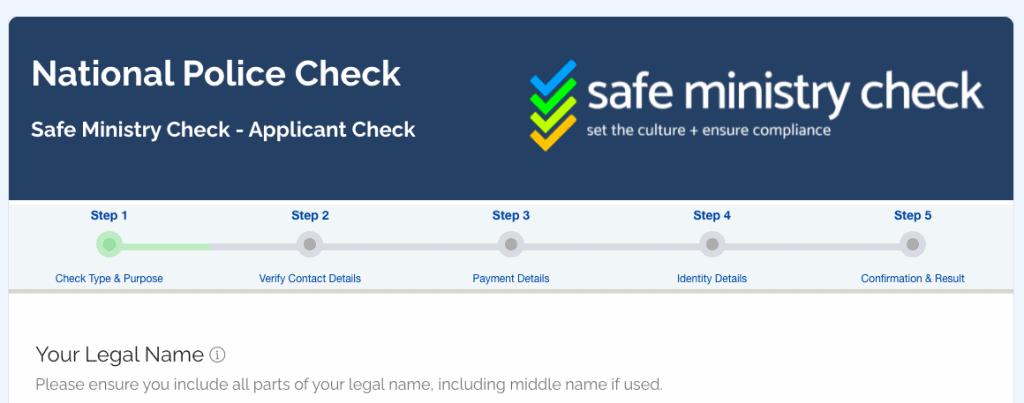This screenshot has height=403, width=1024.
Task: Select the green Step 1 progress circle
Action: (x=109, y=244)
